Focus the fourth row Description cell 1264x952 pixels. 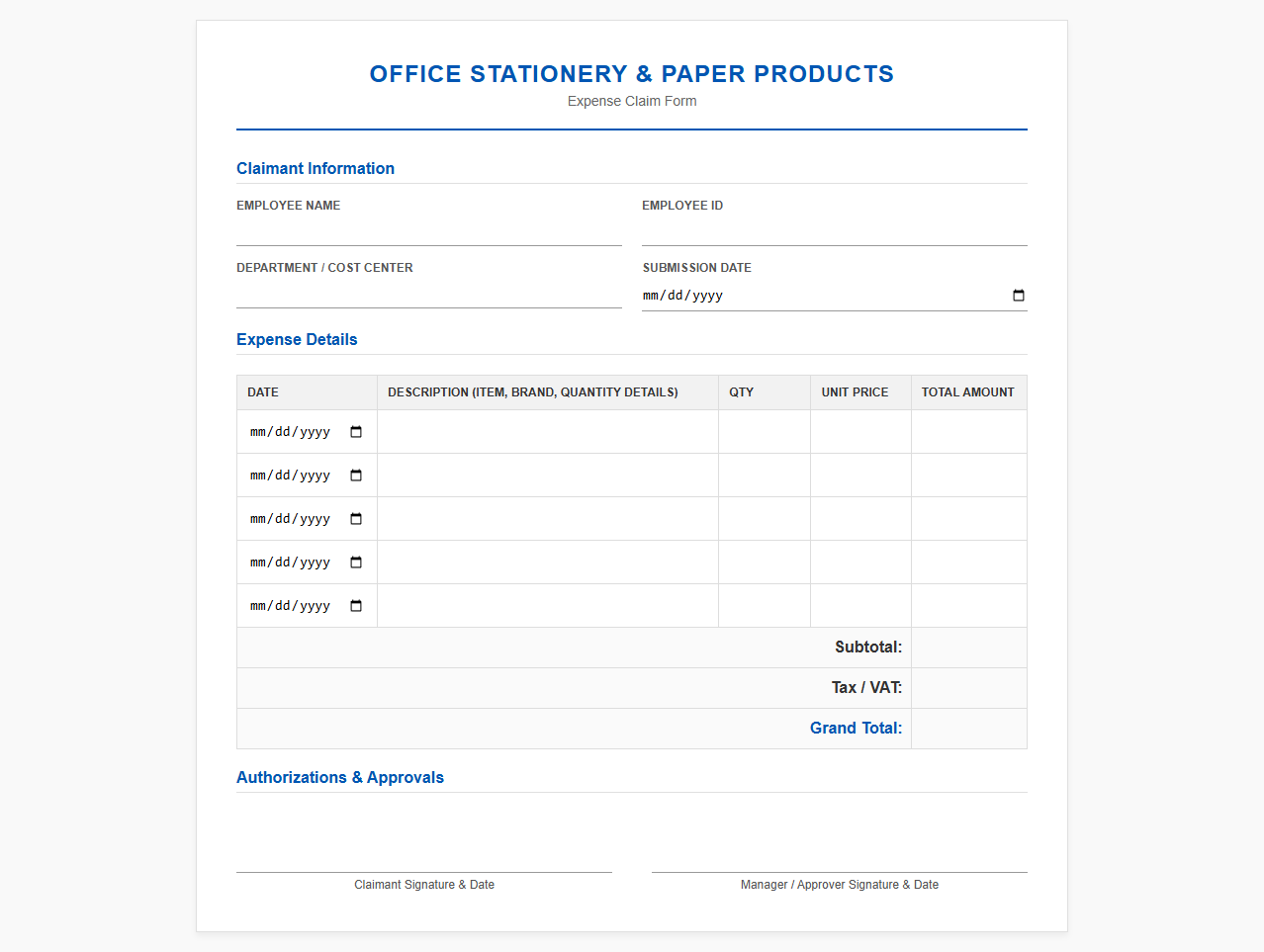click(548, 563)
